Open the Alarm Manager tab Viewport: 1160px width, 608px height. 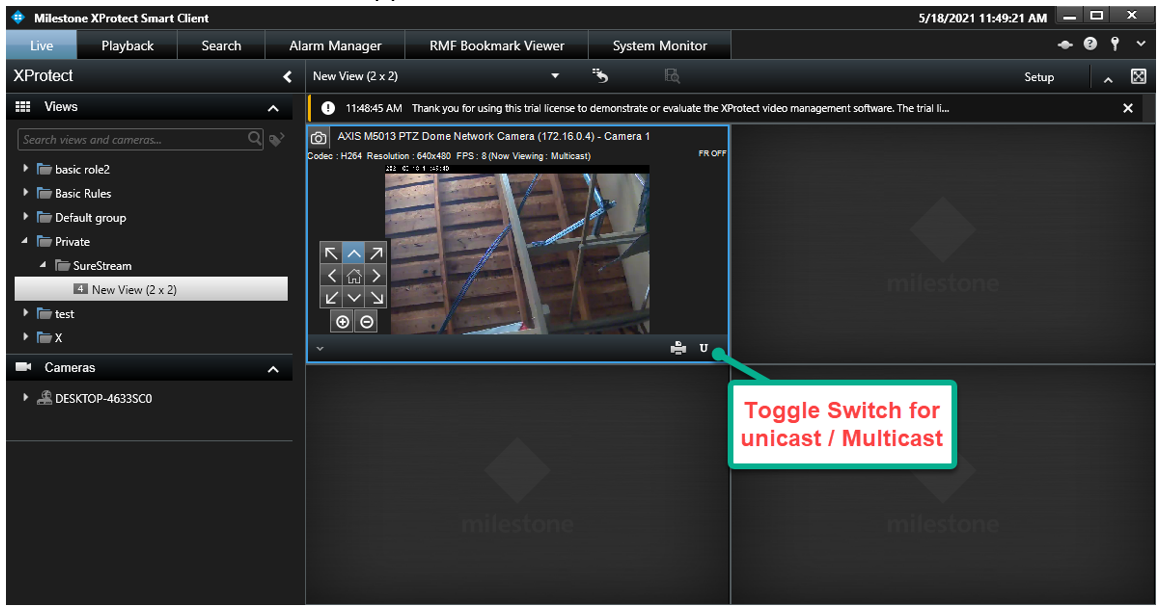pos(335,46)
